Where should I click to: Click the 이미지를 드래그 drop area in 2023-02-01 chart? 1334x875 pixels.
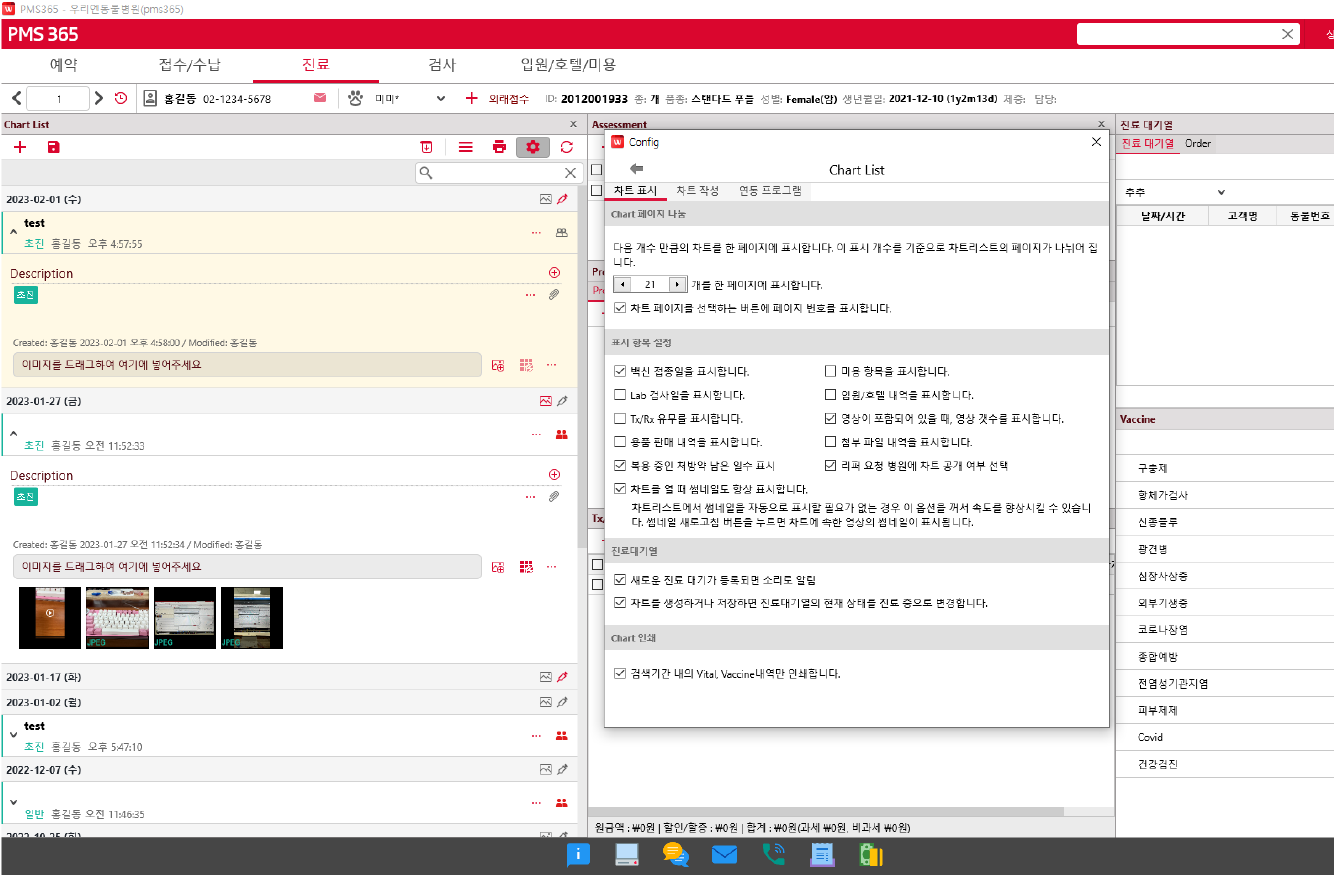tap(247, 365)
